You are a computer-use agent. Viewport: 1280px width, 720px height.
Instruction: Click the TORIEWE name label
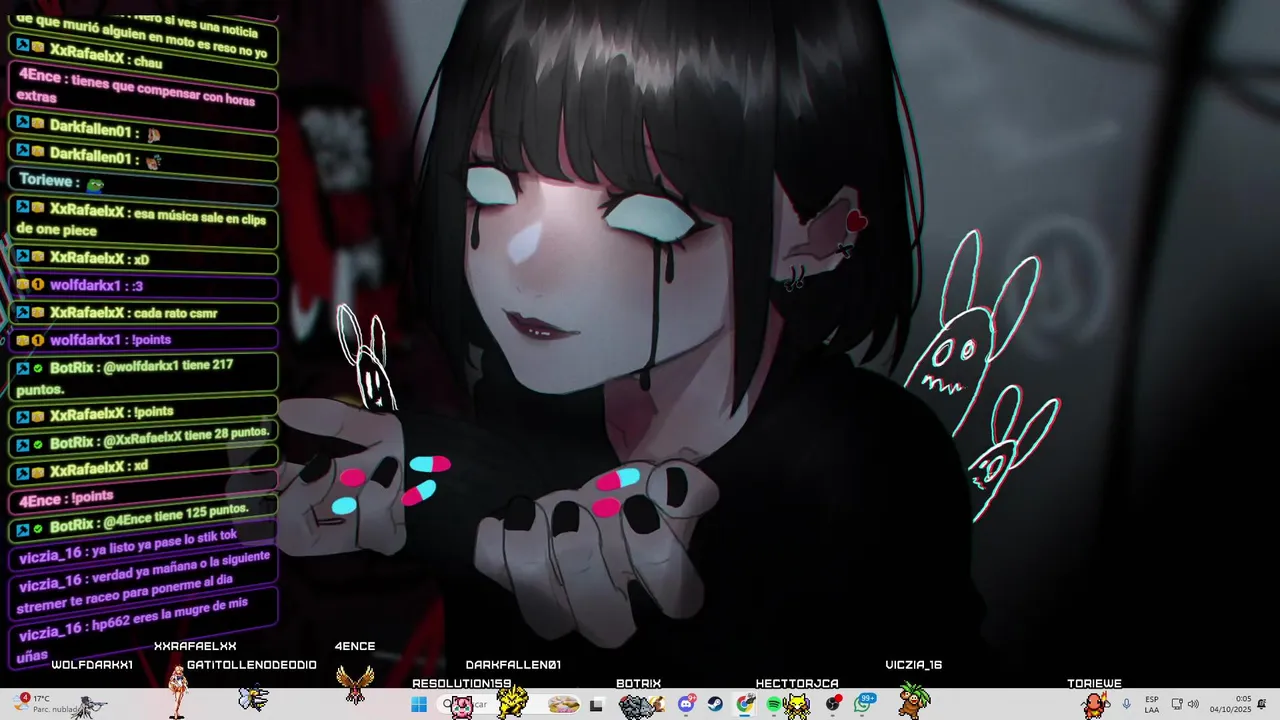pos(1094,684)
